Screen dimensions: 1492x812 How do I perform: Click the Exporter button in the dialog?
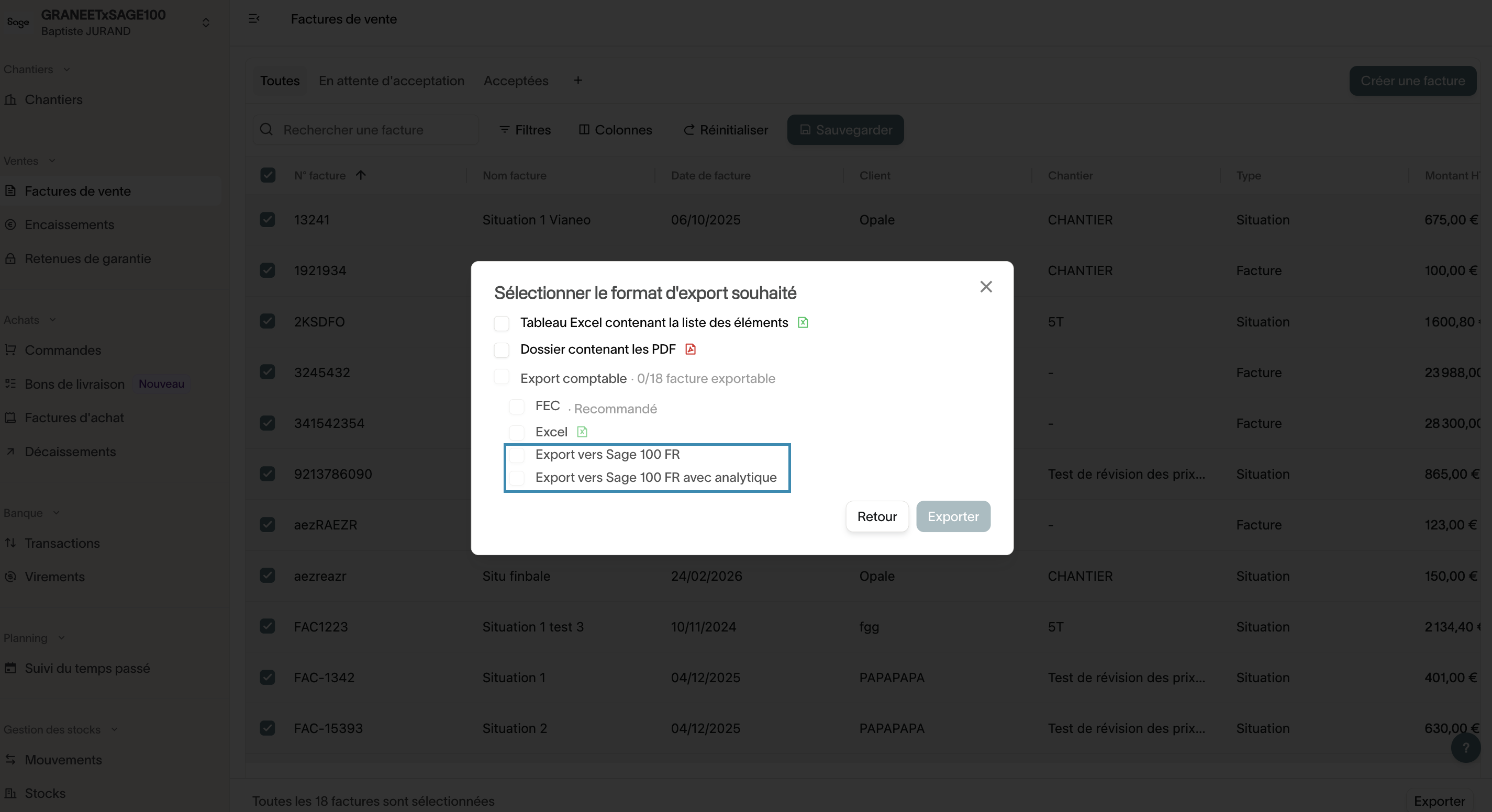tap(953, 516)
